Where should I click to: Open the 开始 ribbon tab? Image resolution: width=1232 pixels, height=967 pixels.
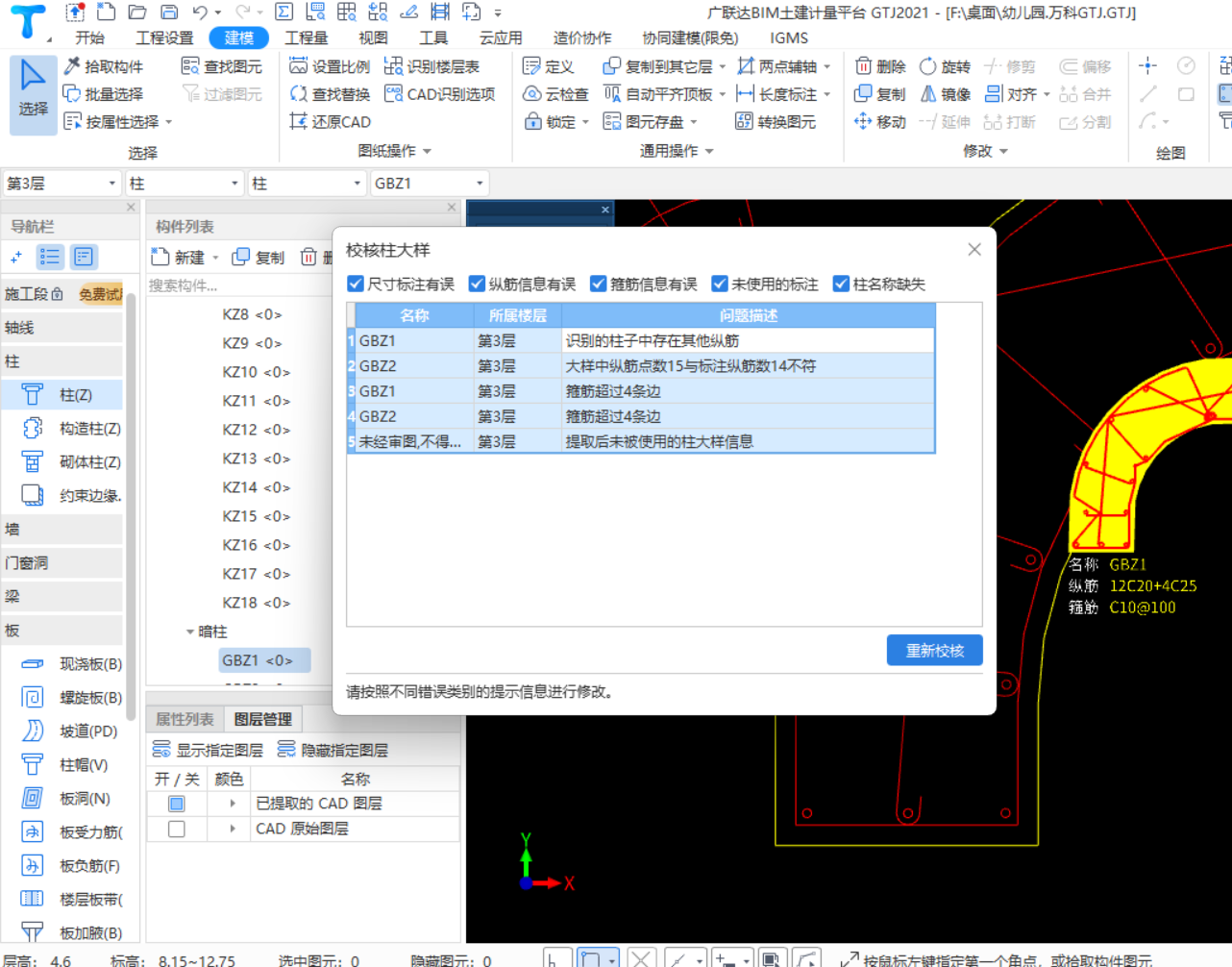[x=90, y=37]
